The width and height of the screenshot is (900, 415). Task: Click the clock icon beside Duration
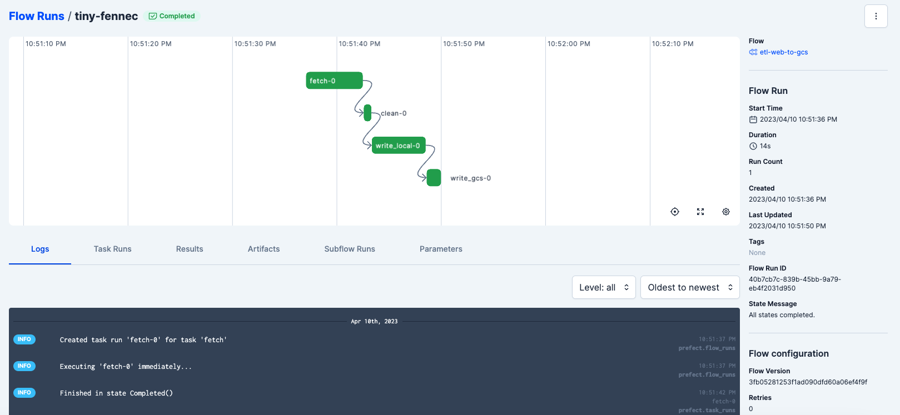click(x=753, y=146)
